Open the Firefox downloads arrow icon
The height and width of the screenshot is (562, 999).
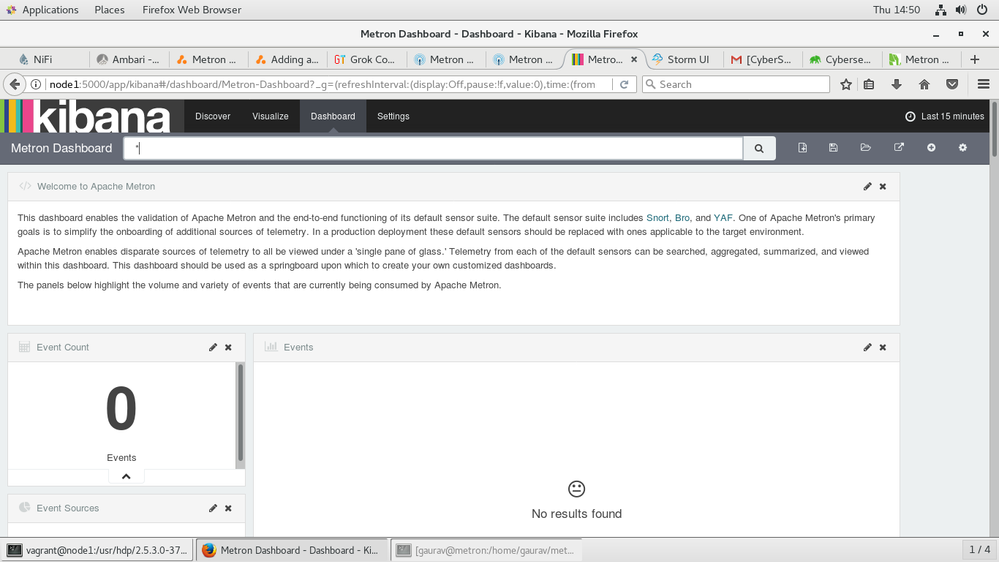pyautogui.click(x=896, y=84)
